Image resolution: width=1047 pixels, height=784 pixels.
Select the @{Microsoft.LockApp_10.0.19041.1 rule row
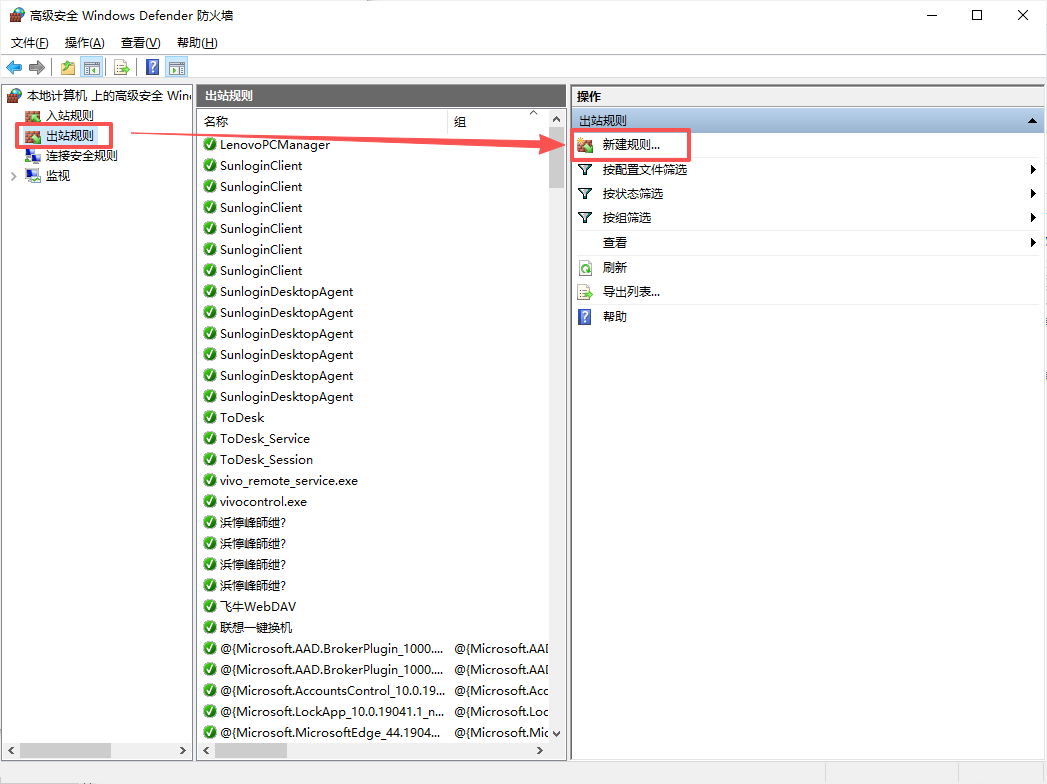point(374,711)
